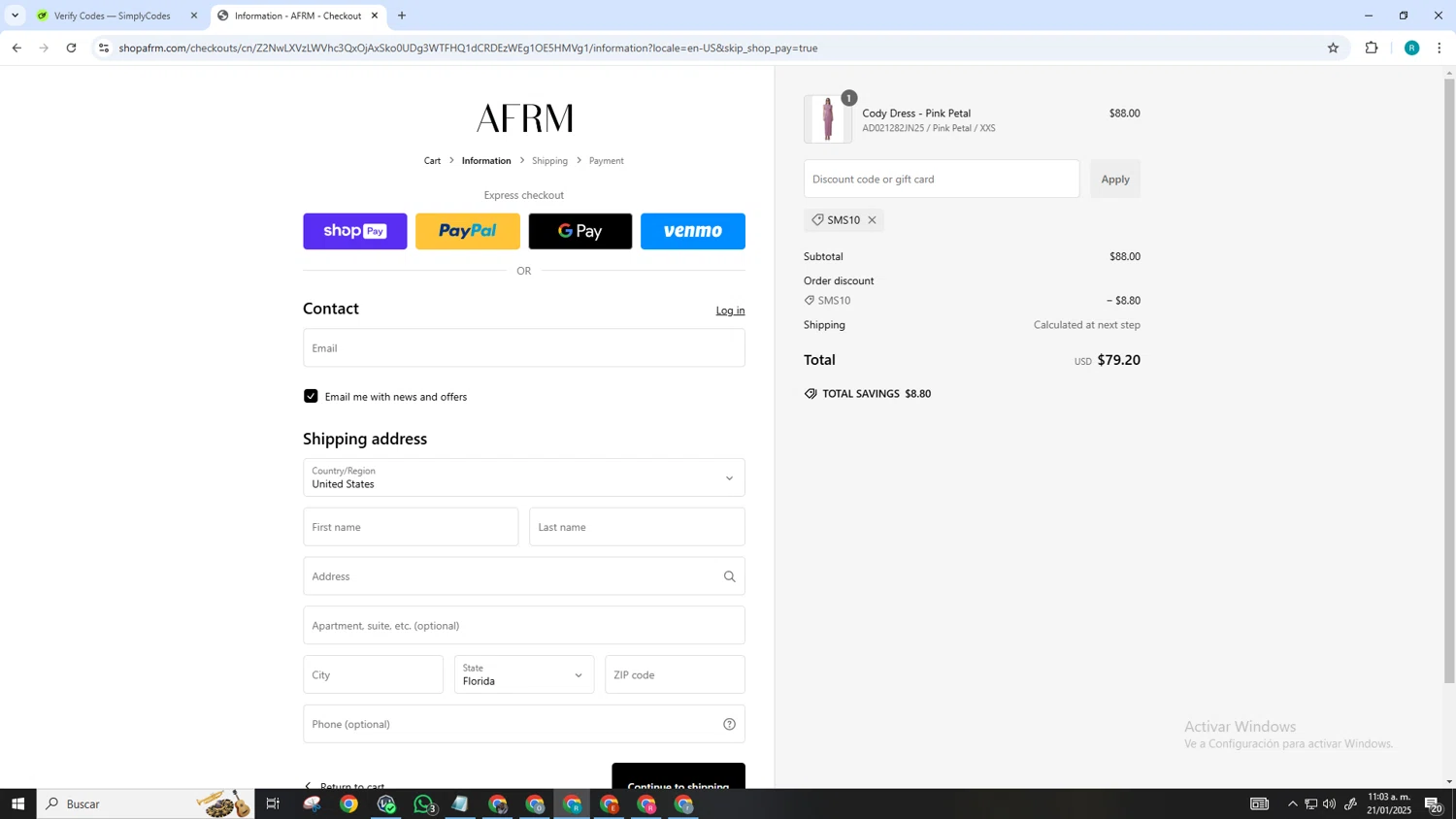Screen dimensions: 1456x819
Task: Click the Email input field
Action: pyautogui.click(x=524, y=347)
